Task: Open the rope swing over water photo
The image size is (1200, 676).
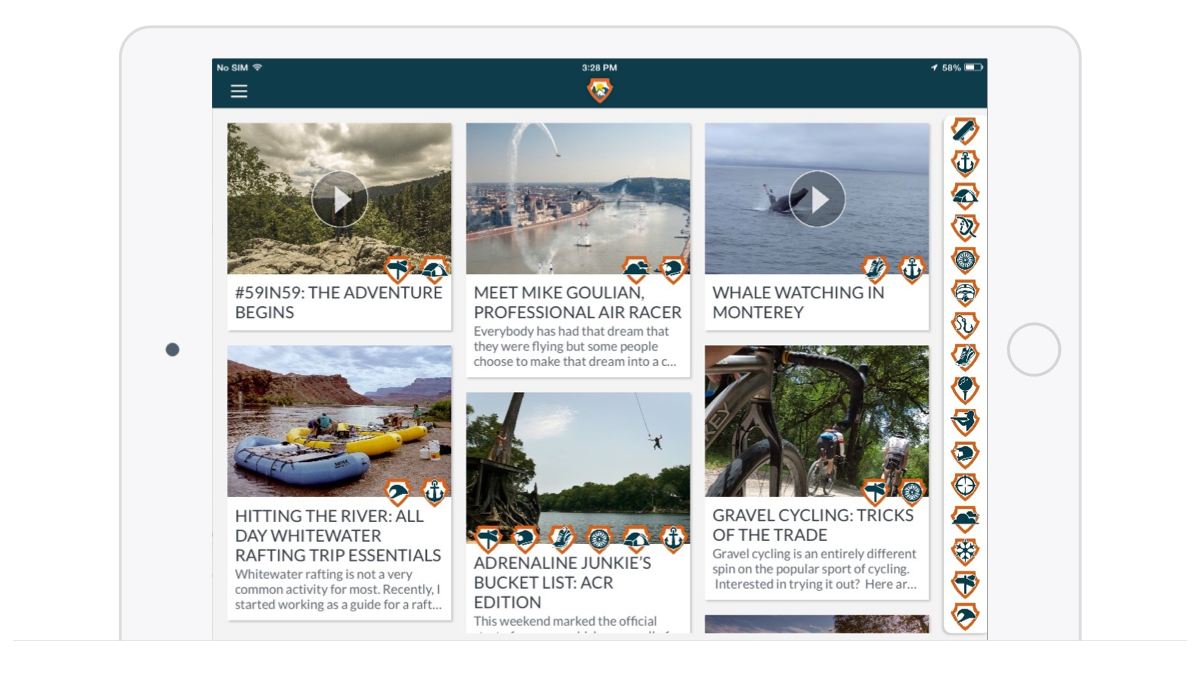Action: tap(578, 468)
